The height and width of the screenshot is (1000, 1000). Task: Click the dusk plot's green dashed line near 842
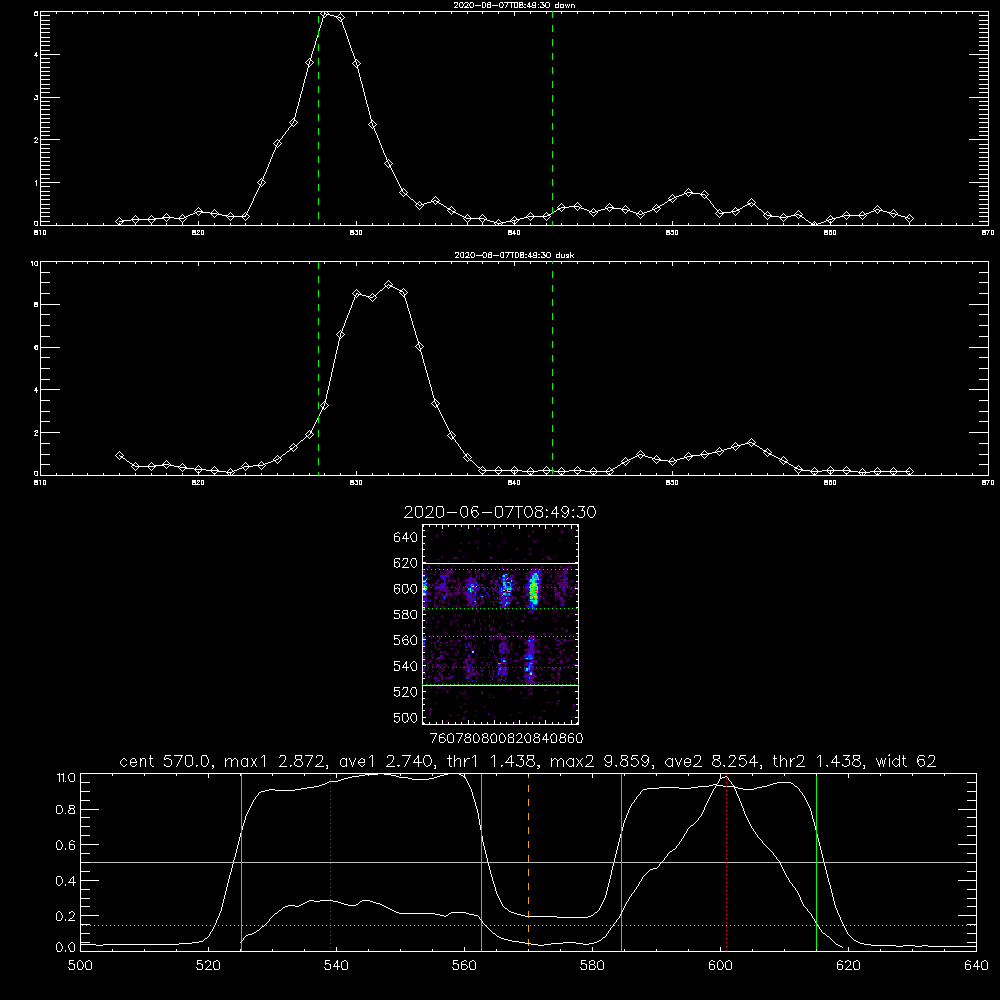point(552,368)
